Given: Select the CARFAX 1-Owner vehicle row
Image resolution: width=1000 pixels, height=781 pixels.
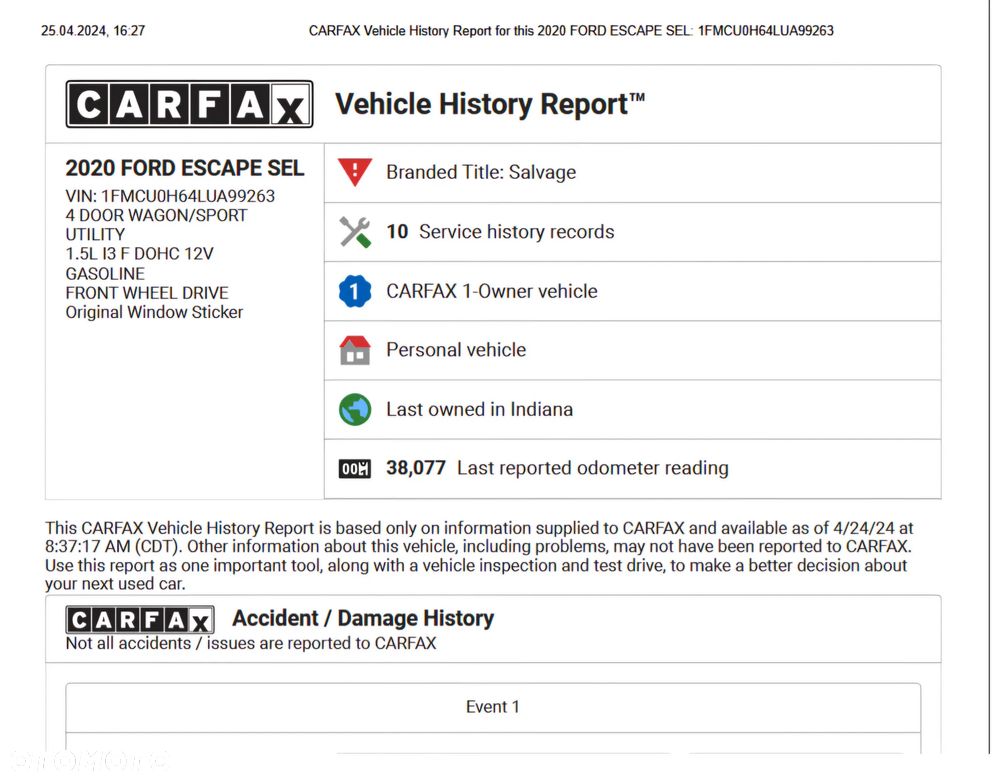Looking at the screenshot, I should (x=492, y=291).
